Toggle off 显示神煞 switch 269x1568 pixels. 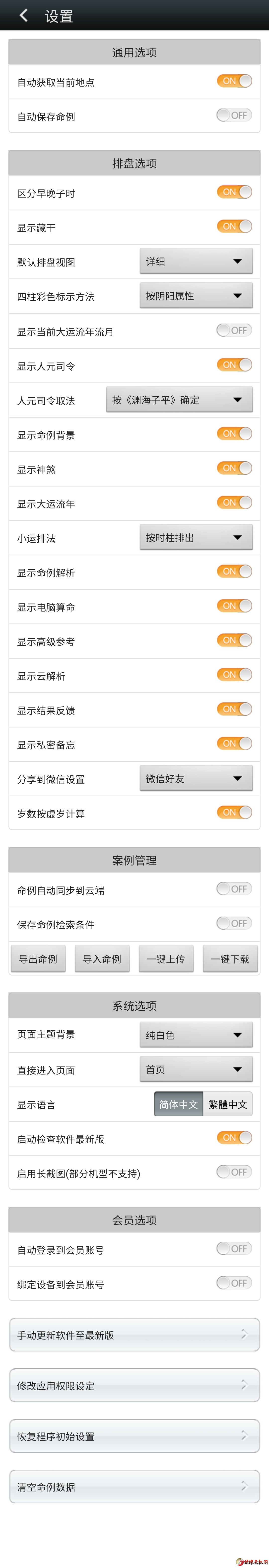click(234, 468)
